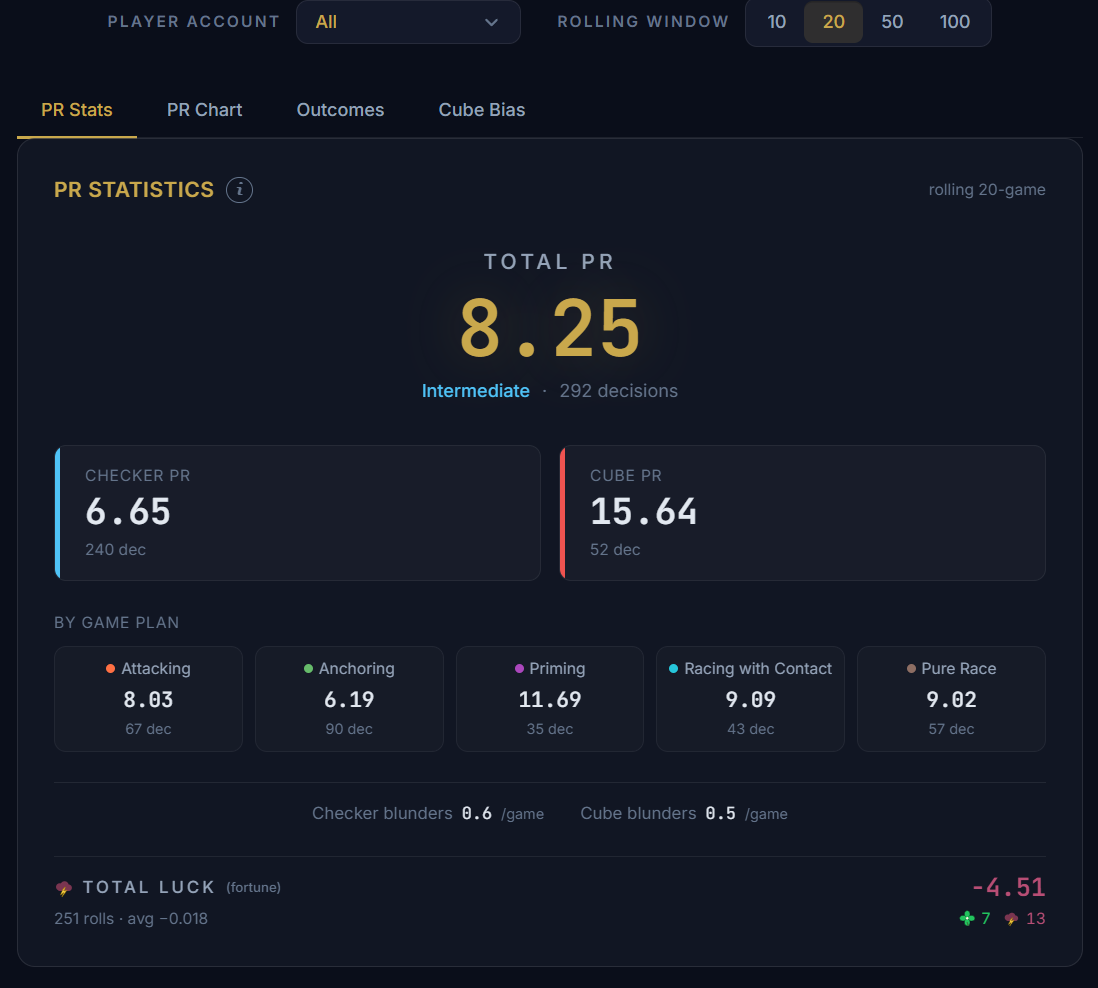
Task: Click the green clover lucky rolls icon
Action: [x=967, y=918]
